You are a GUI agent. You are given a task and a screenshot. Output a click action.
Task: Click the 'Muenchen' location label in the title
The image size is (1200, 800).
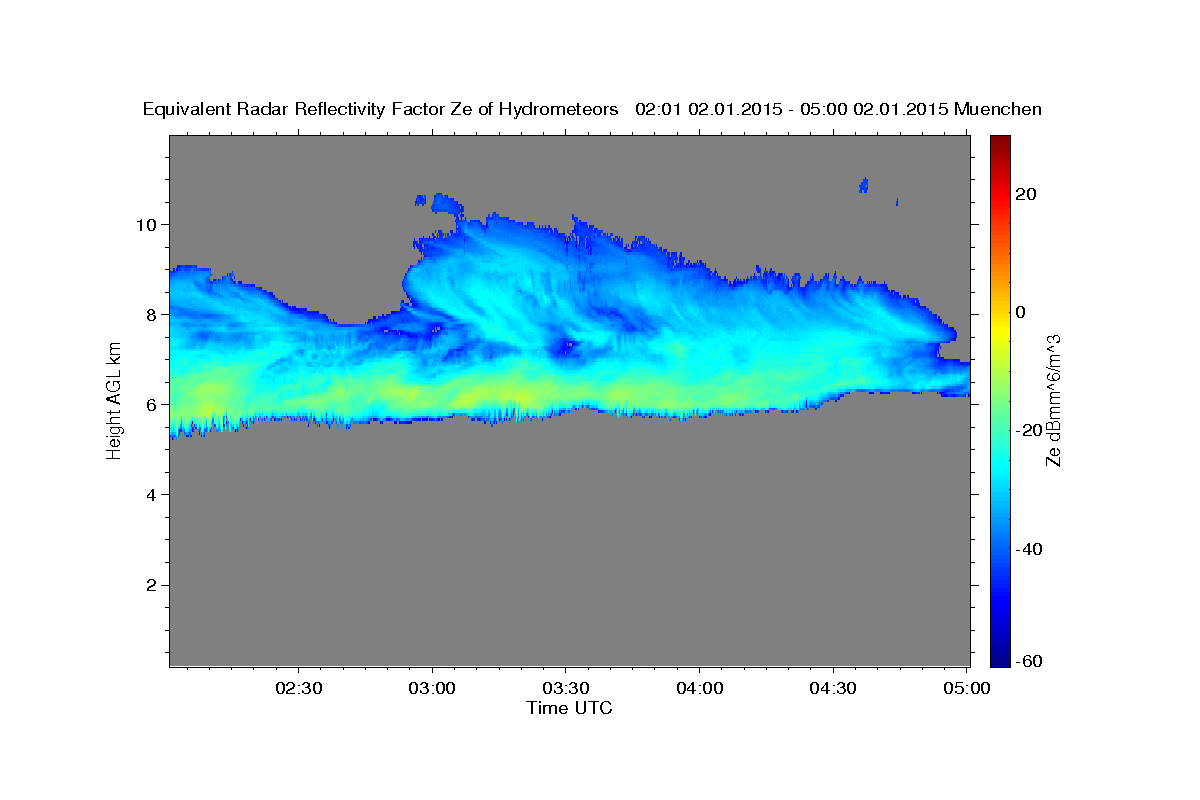point(998,109)
